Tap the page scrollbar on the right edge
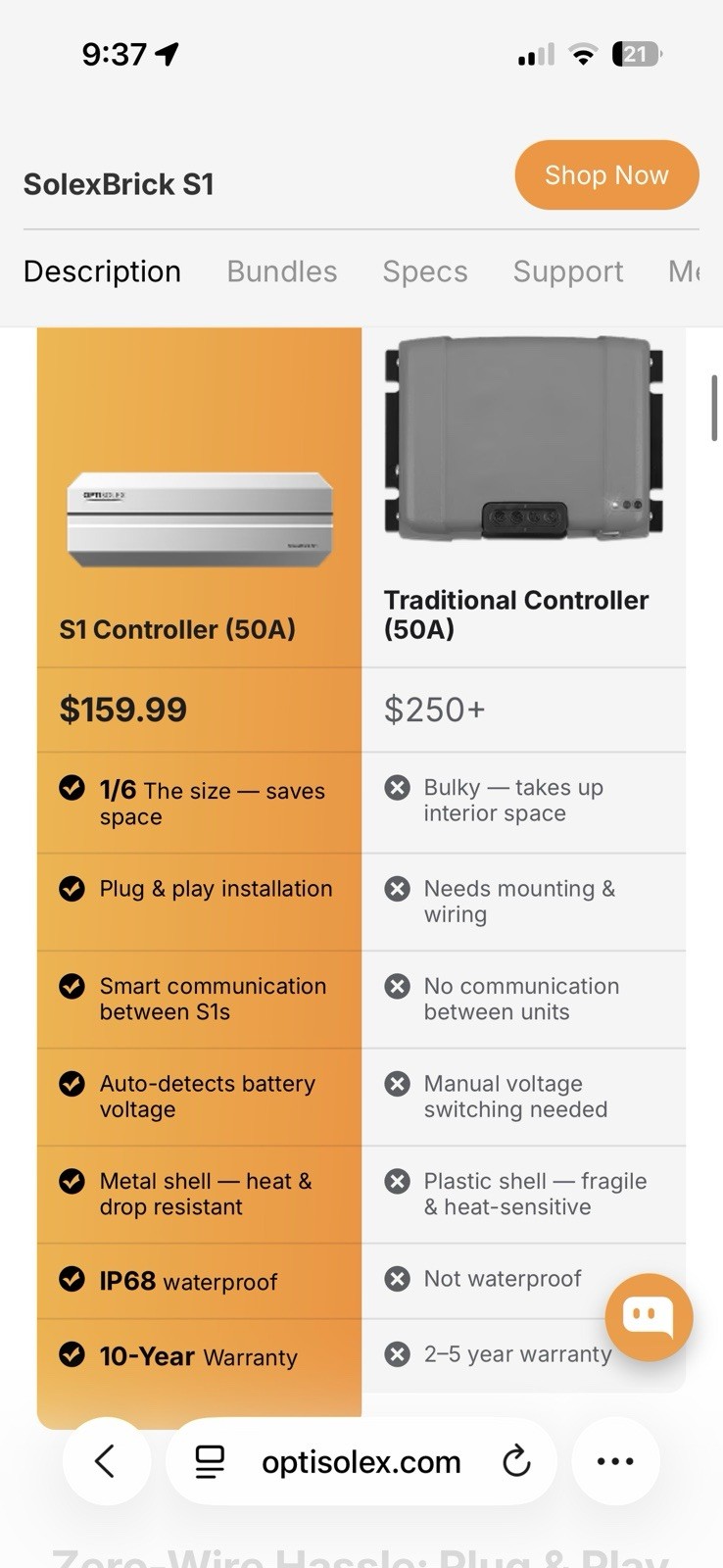723x1568 pixels. [714, 408]
